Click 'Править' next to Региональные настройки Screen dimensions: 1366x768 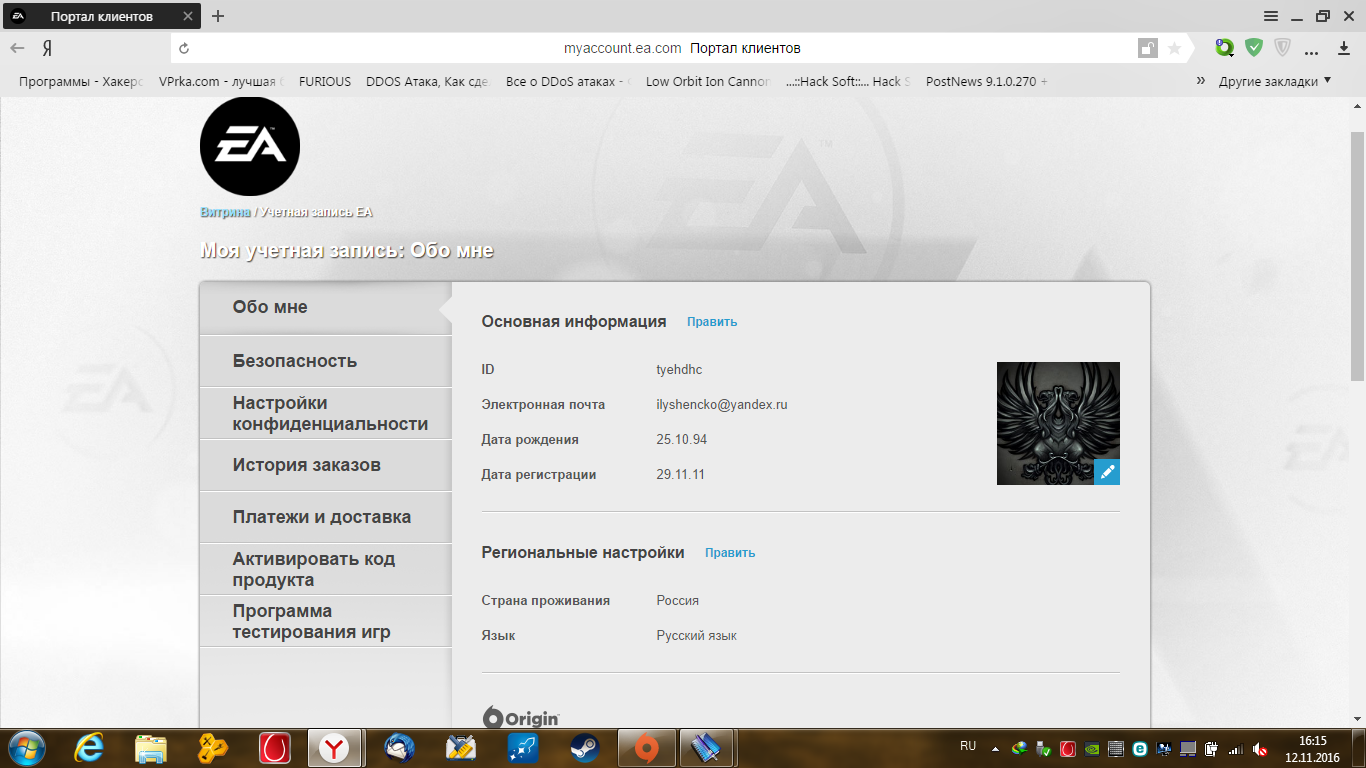click(730, 553)
